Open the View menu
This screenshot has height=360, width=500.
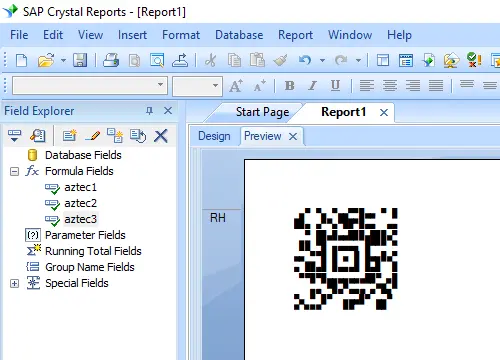[x=90, y=35]
